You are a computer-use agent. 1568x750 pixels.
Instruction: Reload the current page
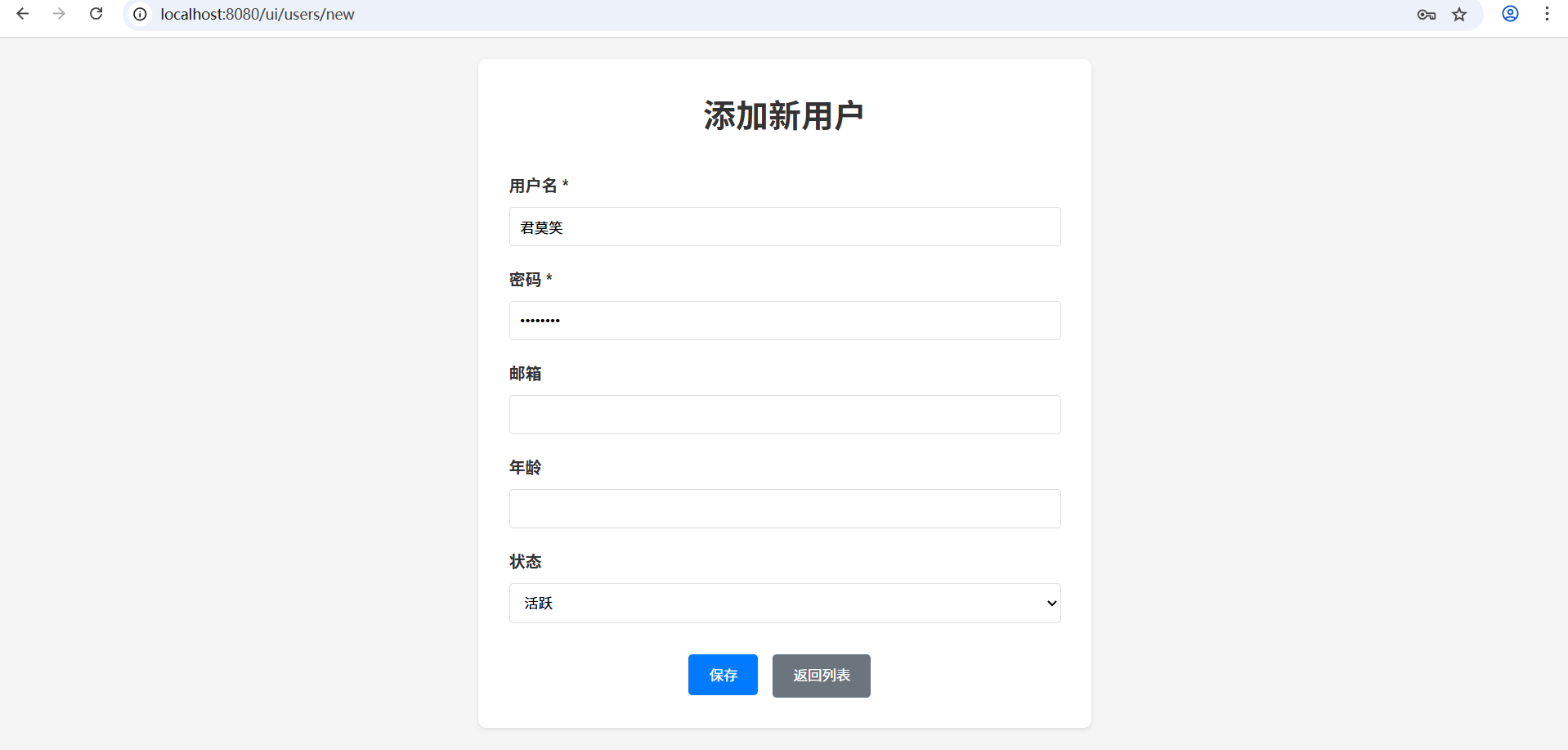tap(96, 14)
